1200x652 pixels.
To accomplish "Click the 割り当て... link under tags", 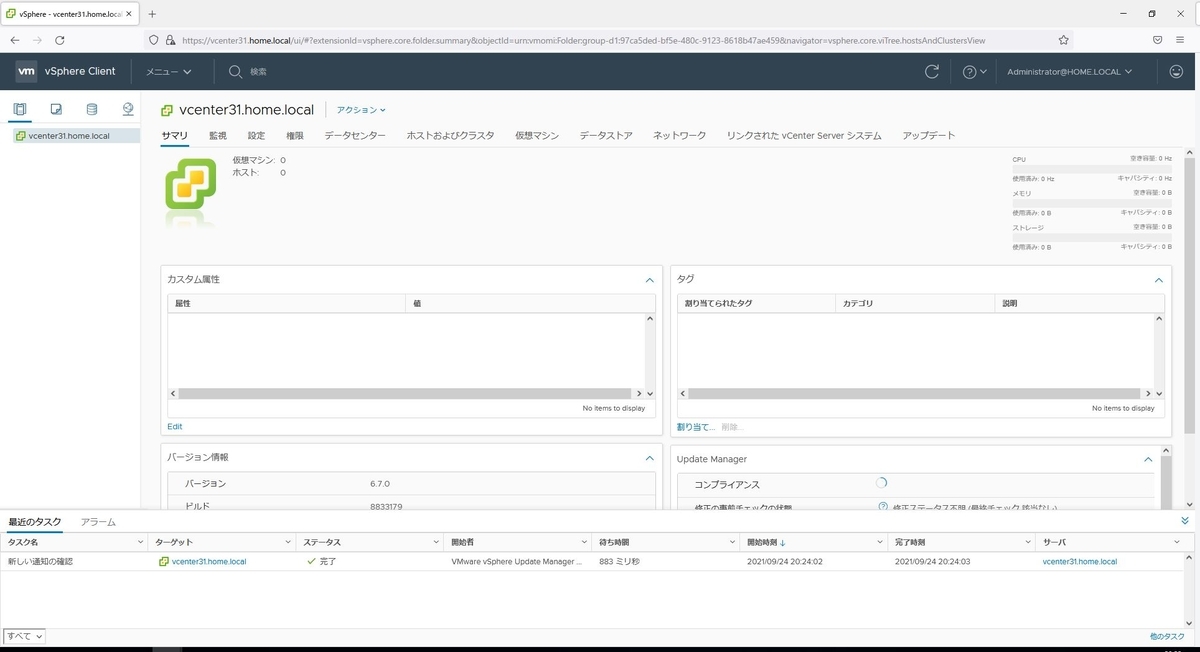I will [x=696, y=427].
